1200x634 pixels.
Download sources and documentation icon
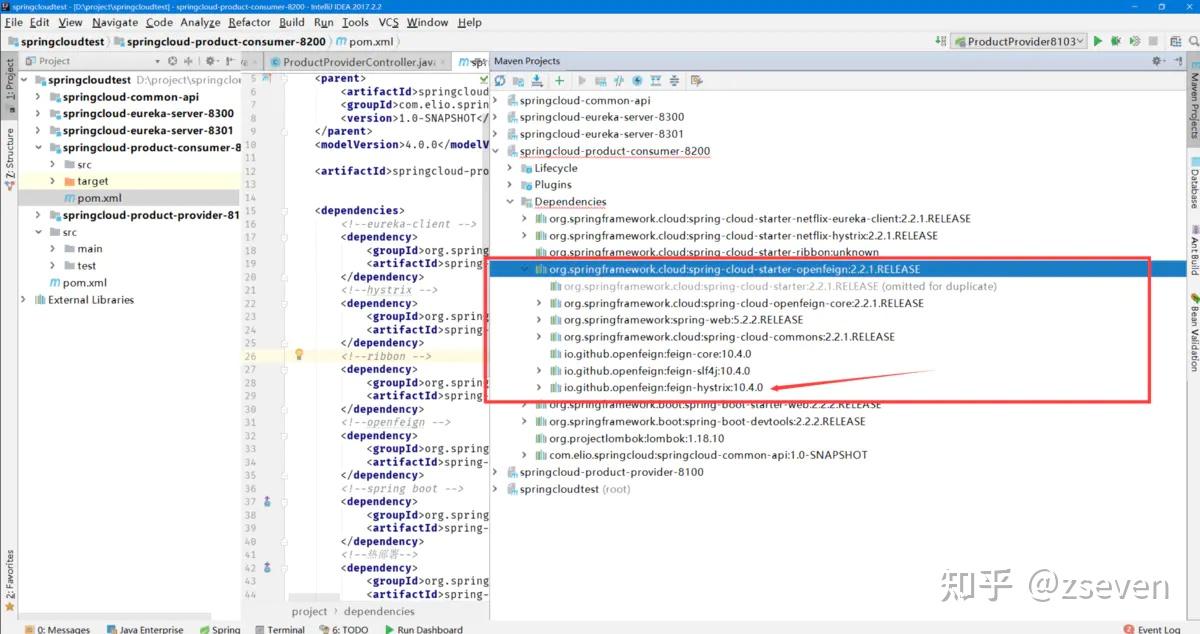click(536, 81)
